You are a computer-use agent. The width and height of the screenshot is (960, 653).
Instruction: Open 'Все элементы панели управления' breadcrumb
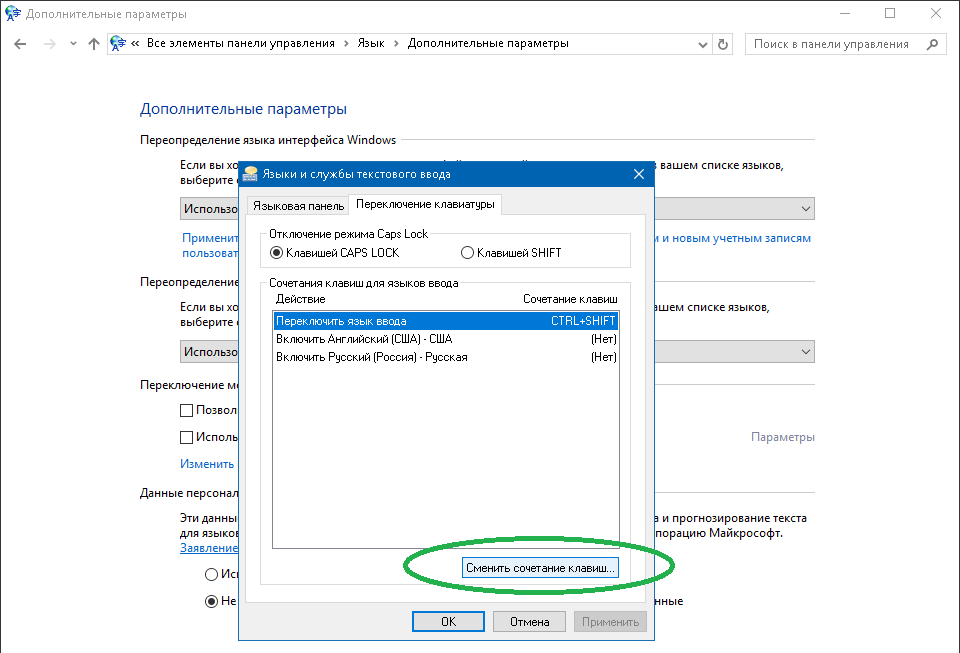[x=241, y=43]
